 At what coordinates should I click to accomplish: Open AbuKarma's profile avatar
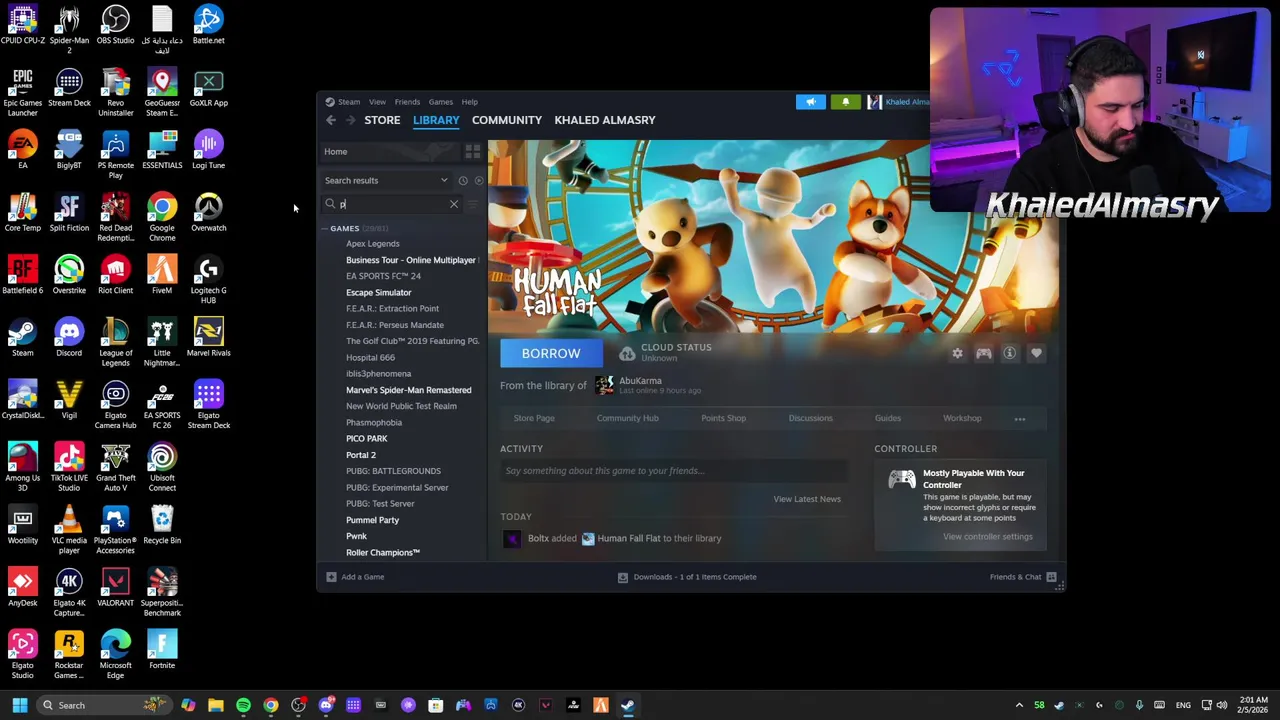coord(604,385)
